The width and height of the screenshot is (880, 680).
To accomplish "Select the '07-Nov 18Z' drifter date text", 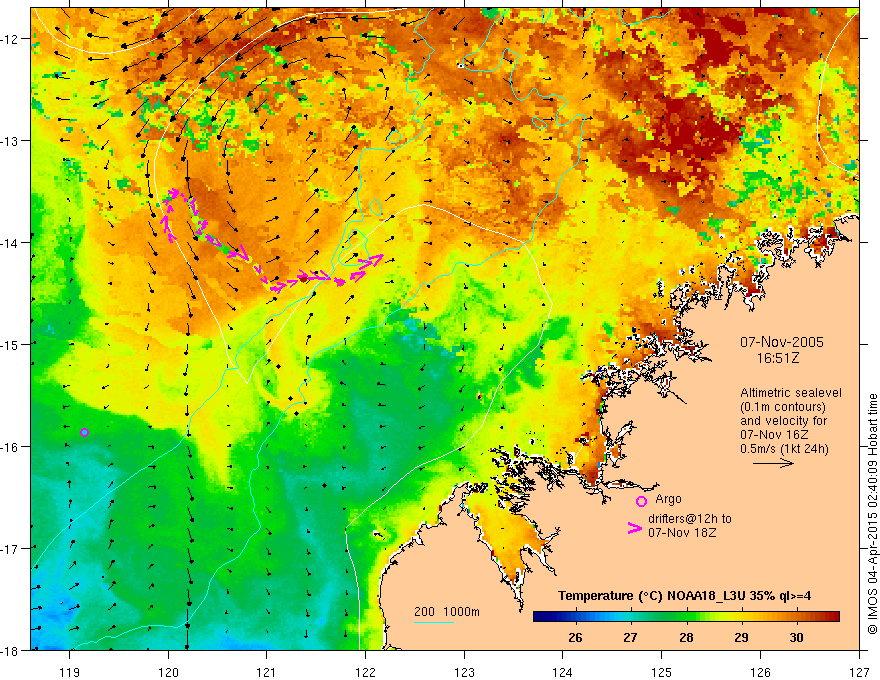I will [682, 532].
